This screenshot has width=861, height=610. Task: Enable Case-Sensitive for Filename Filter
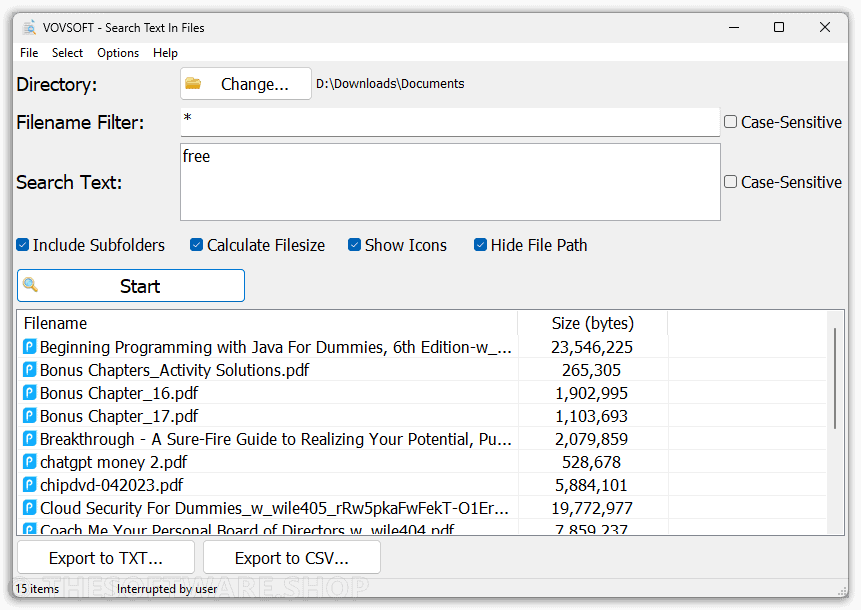coord(730,122)
